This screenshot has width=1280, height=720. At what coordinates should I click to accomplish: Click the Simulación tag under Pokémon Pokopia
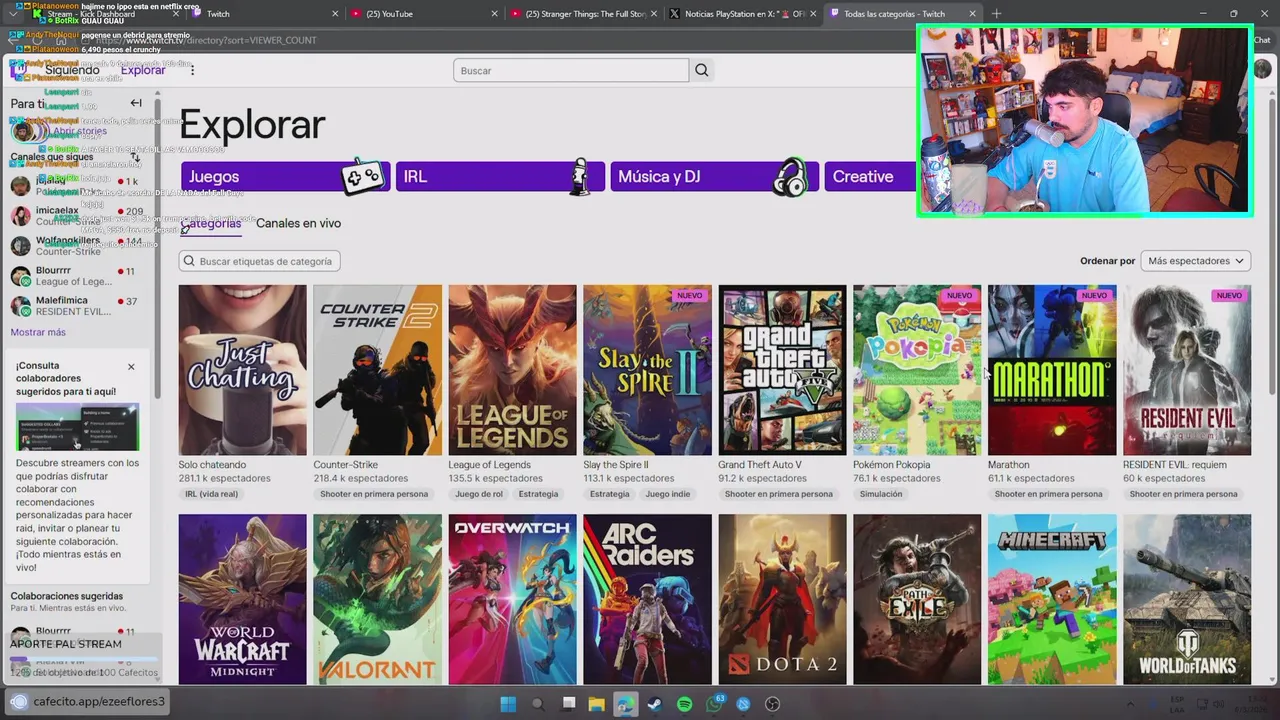pyautogui.click(x=881, y=494)
